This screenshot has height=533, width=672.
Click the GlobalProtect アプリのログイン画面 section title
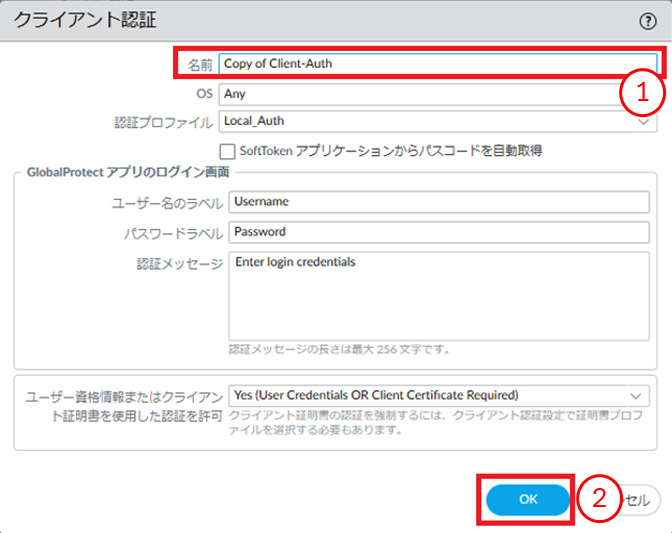tap(128, 172)
